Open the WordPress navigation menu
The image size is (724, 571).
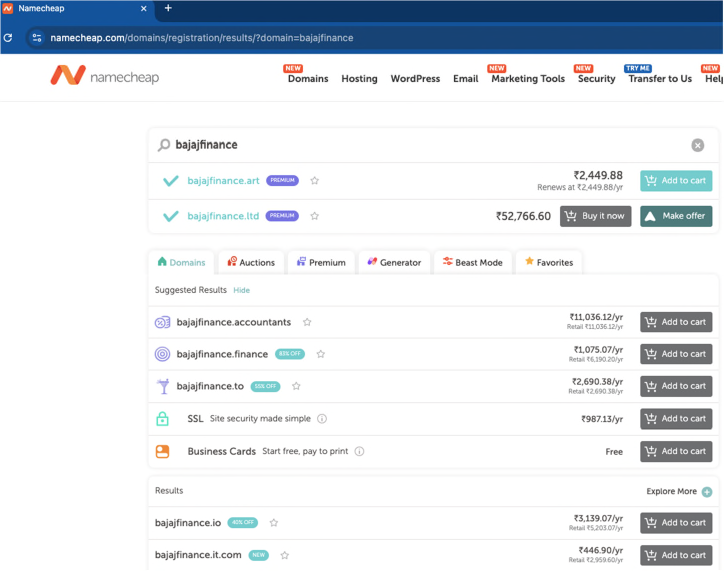[415, 78]
